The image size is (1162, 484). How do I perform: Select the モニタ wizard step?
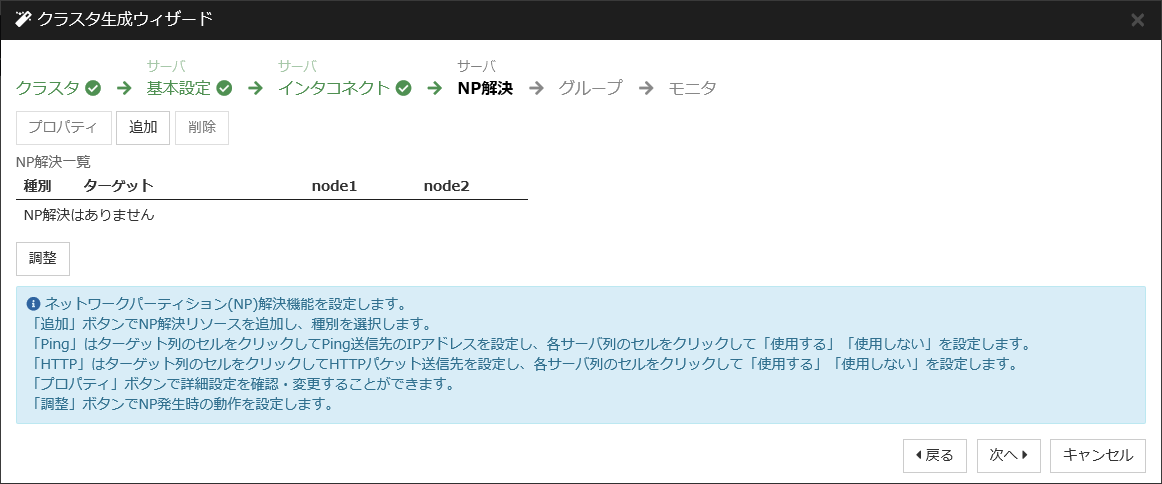(x=692, y=88)
